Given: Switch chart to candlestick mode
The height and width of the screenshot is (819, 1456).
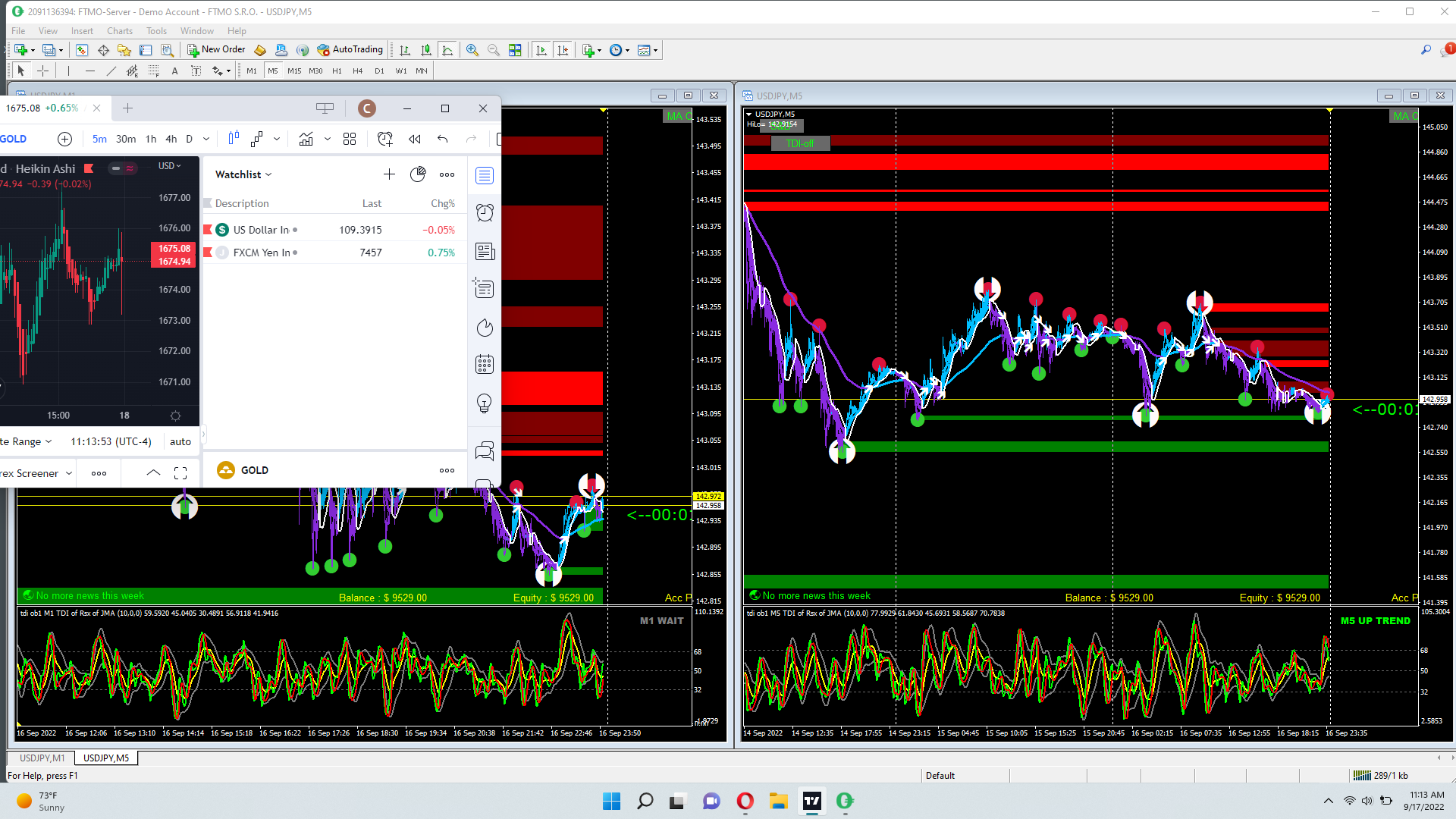Looking at the screenshot, I should (426, 50).
